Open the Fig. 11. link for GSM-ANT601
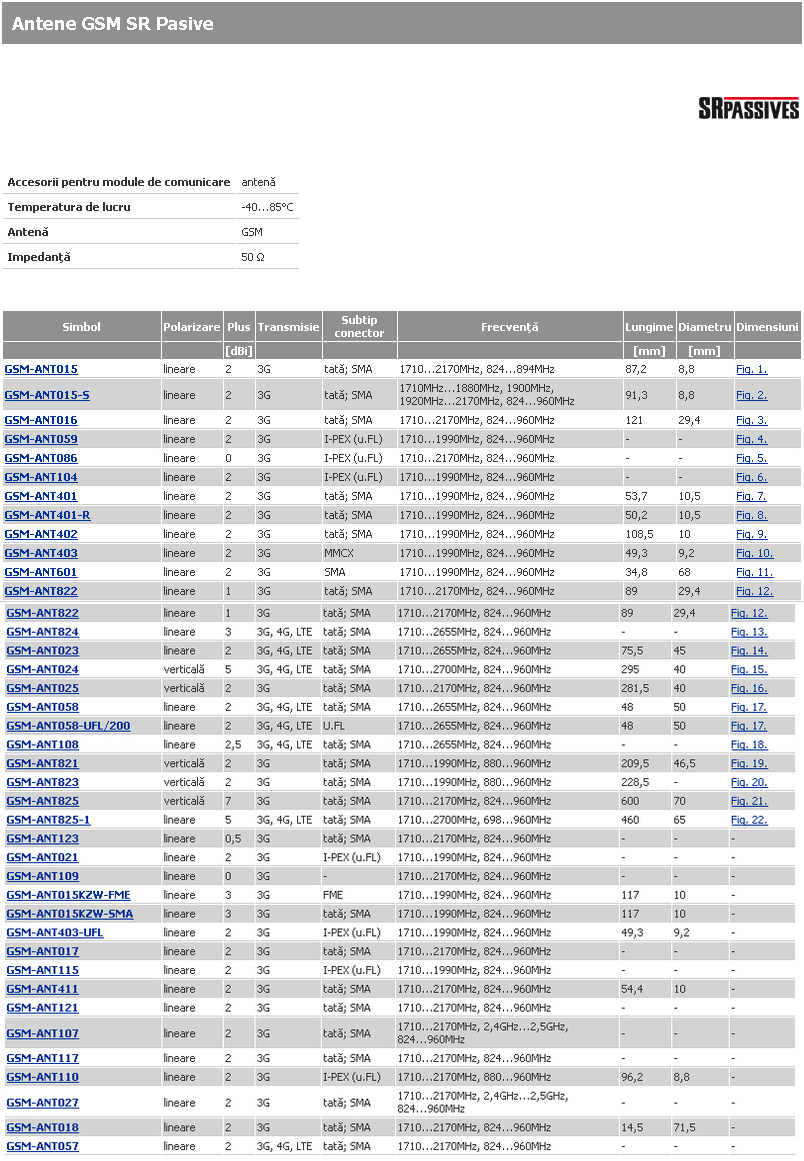The width and height of the screenshot is (804, 1161). 754,573
